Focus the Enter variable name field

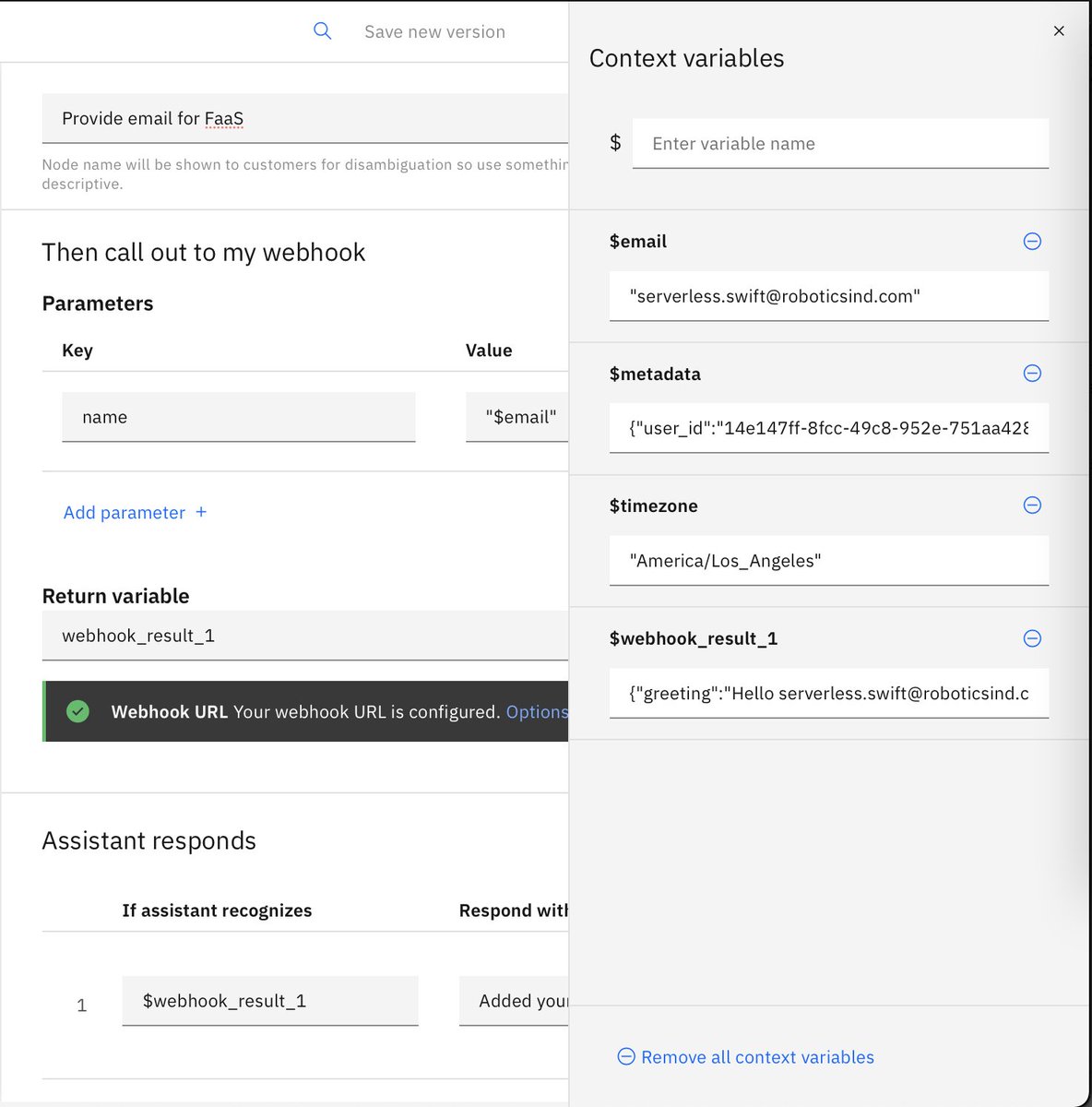coord(840,144)
